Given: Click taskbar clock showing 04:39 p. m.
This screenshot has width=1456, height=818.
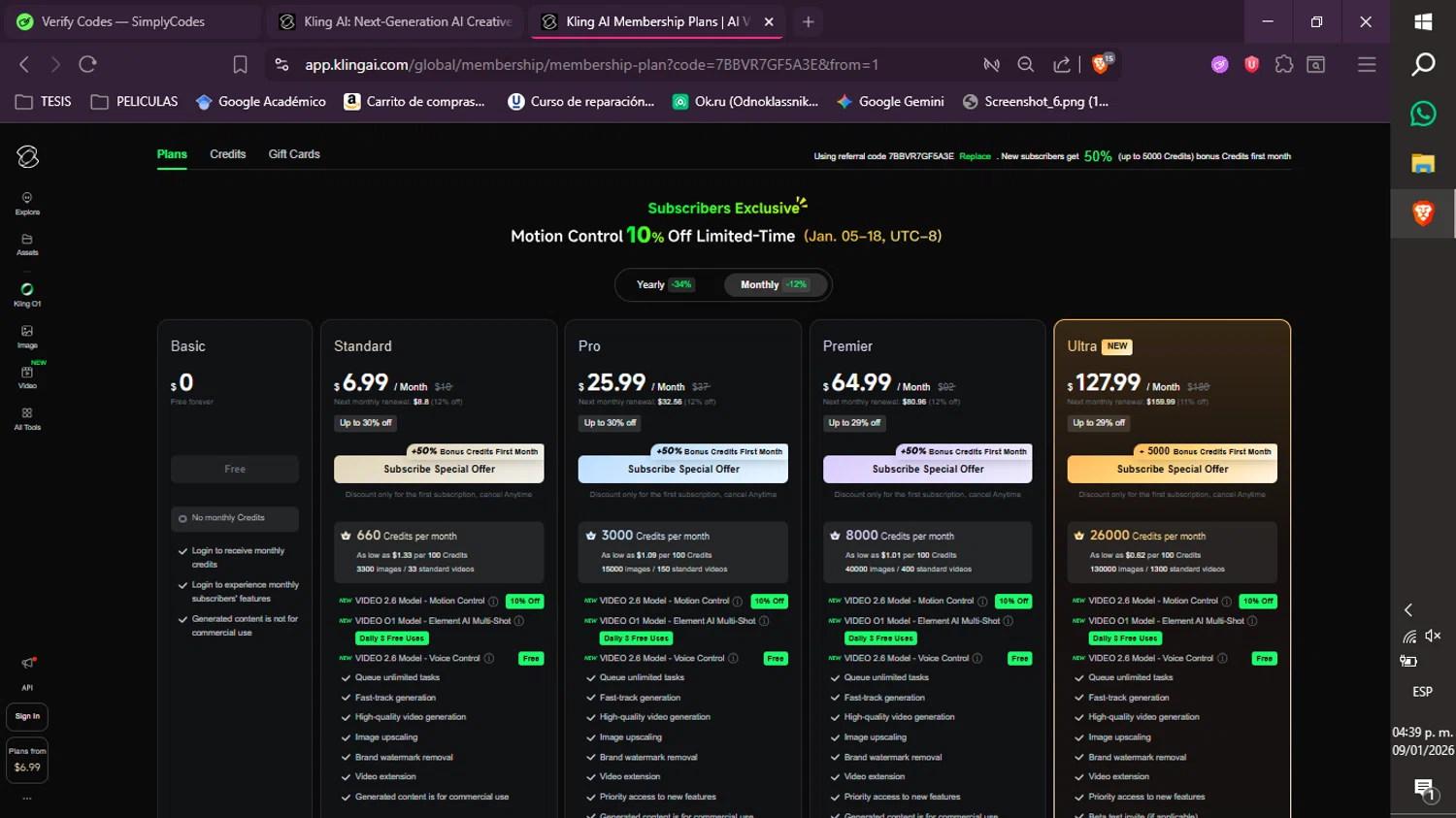Looking at the screenshot, I should coord(1423,741).
